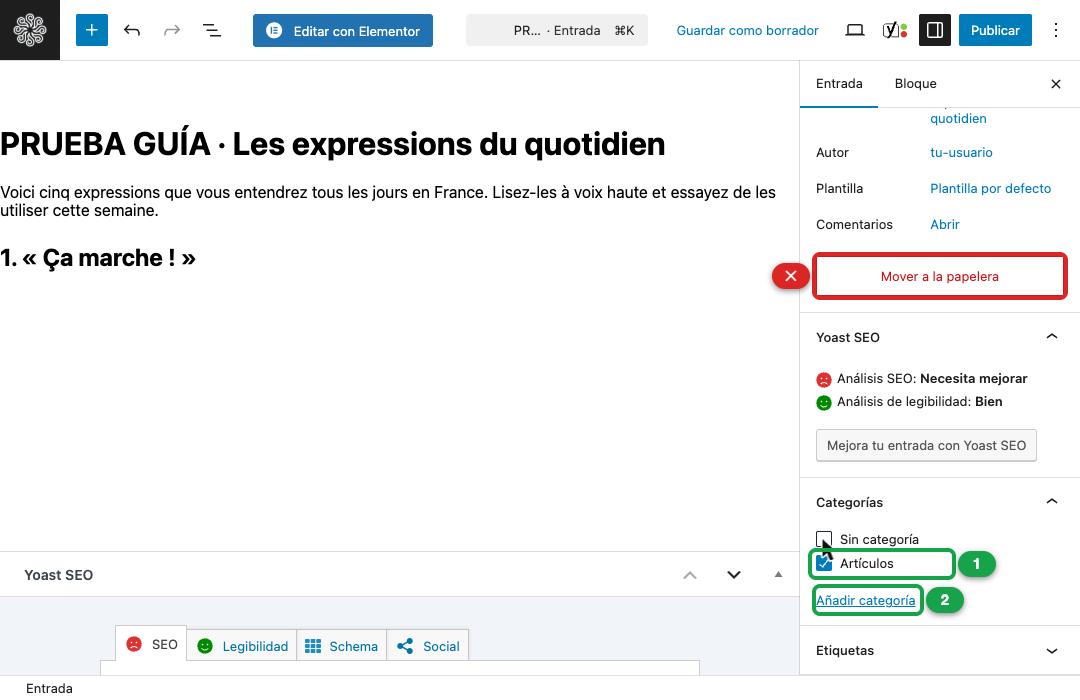Open the three-dot options menu
The image size is (1080, 700).
click(1056, 30)
